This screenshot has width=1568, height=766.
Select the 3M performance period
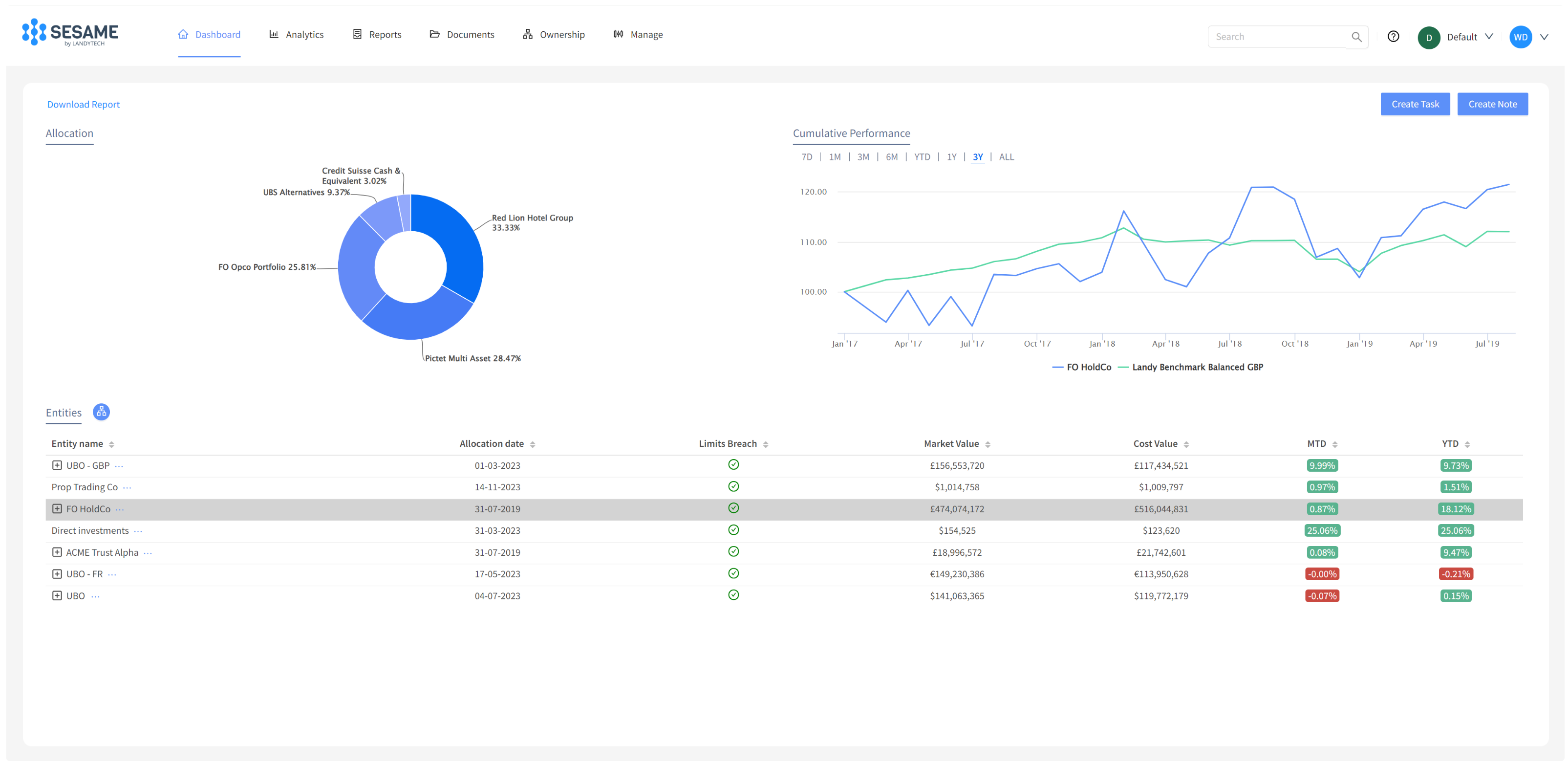coord(863,157)
